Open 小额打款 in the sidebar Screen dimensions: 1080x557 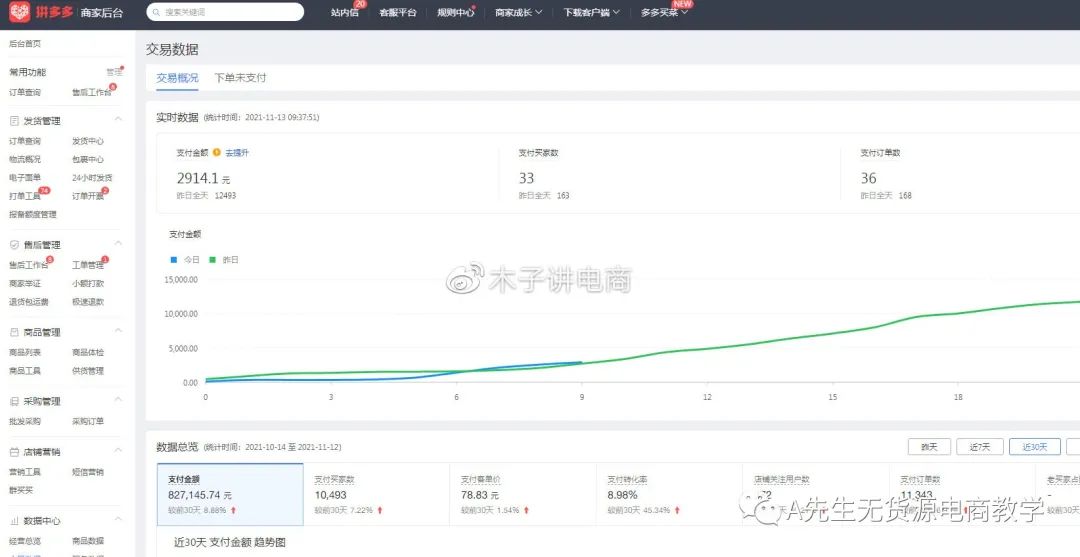[x=88, y=284]
